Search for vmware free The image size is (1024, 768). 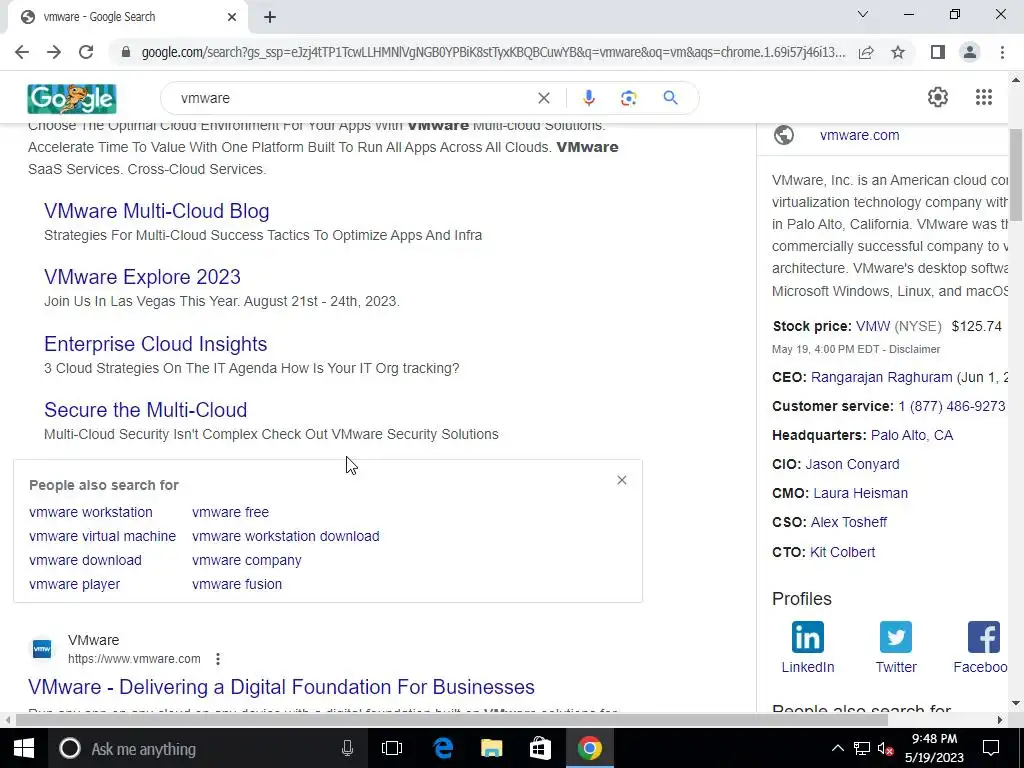tap(231, 512)
